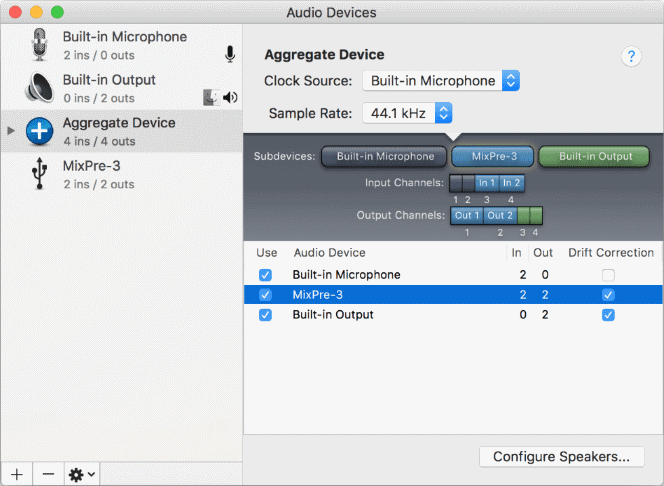This screenshot has width=664, height=486.
Task: Click the MixPre-3 USB icon
Action: click(39, 174)
